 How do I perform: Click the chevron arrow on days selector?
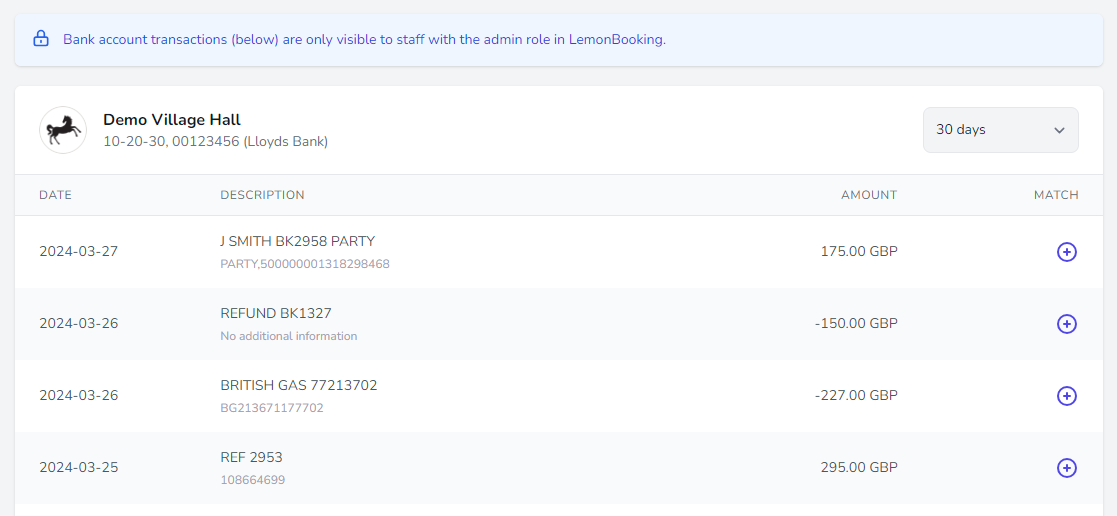pyautogui.click(x=1059, y=130)
